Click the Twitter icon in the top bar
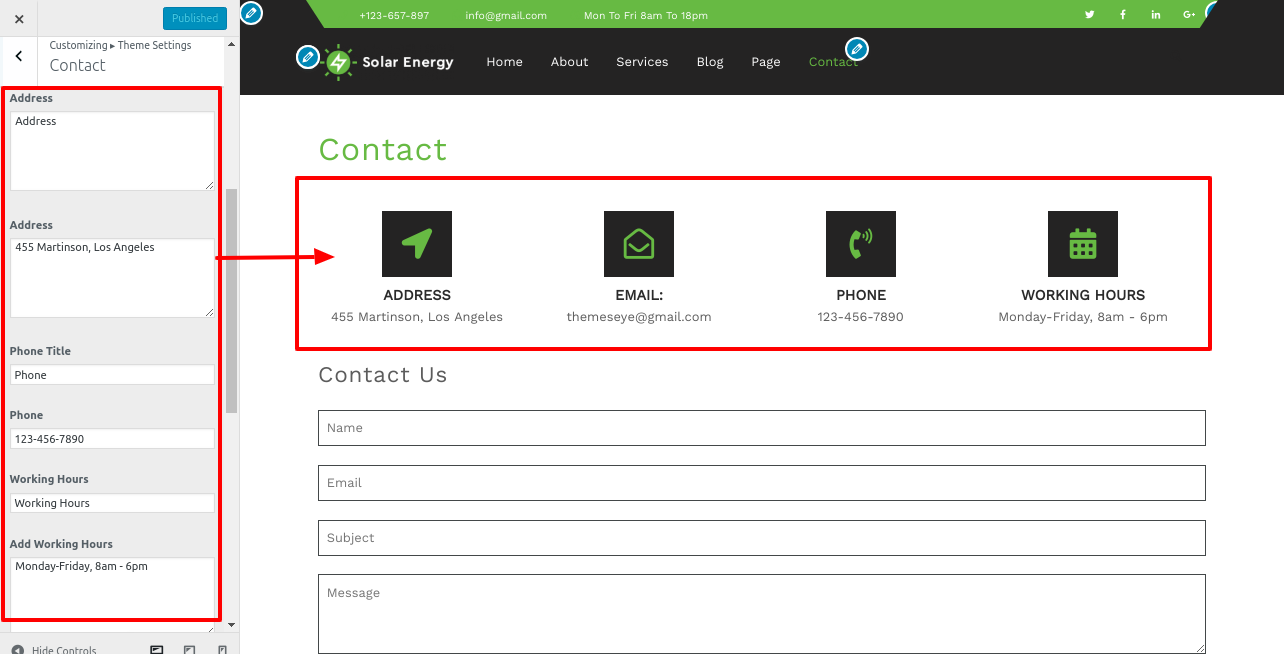The image size is (1284, 654). coord(1089,15)
